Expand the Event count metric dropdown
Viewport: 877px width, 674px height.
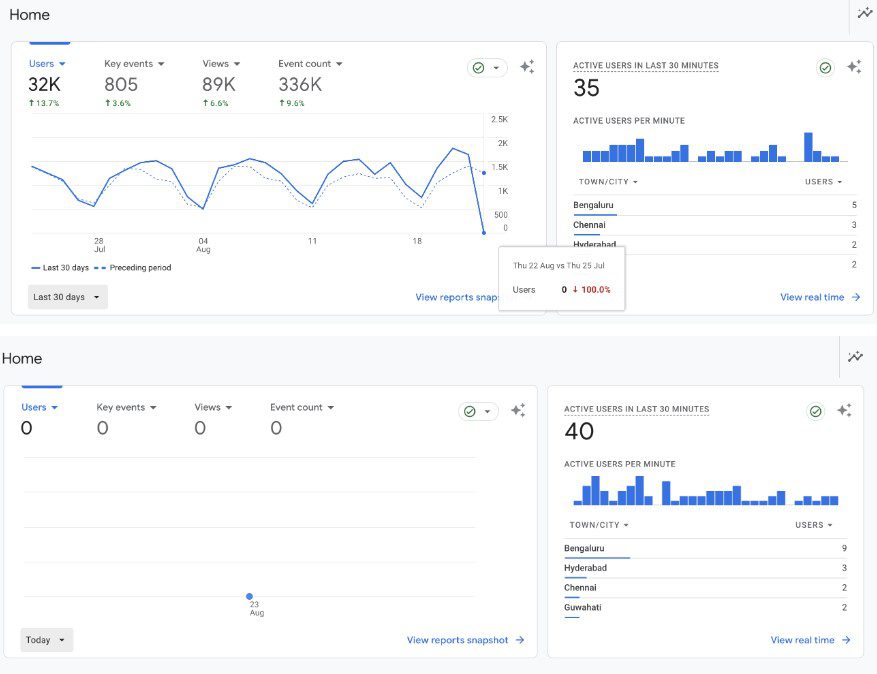click(x=311, y=63)
